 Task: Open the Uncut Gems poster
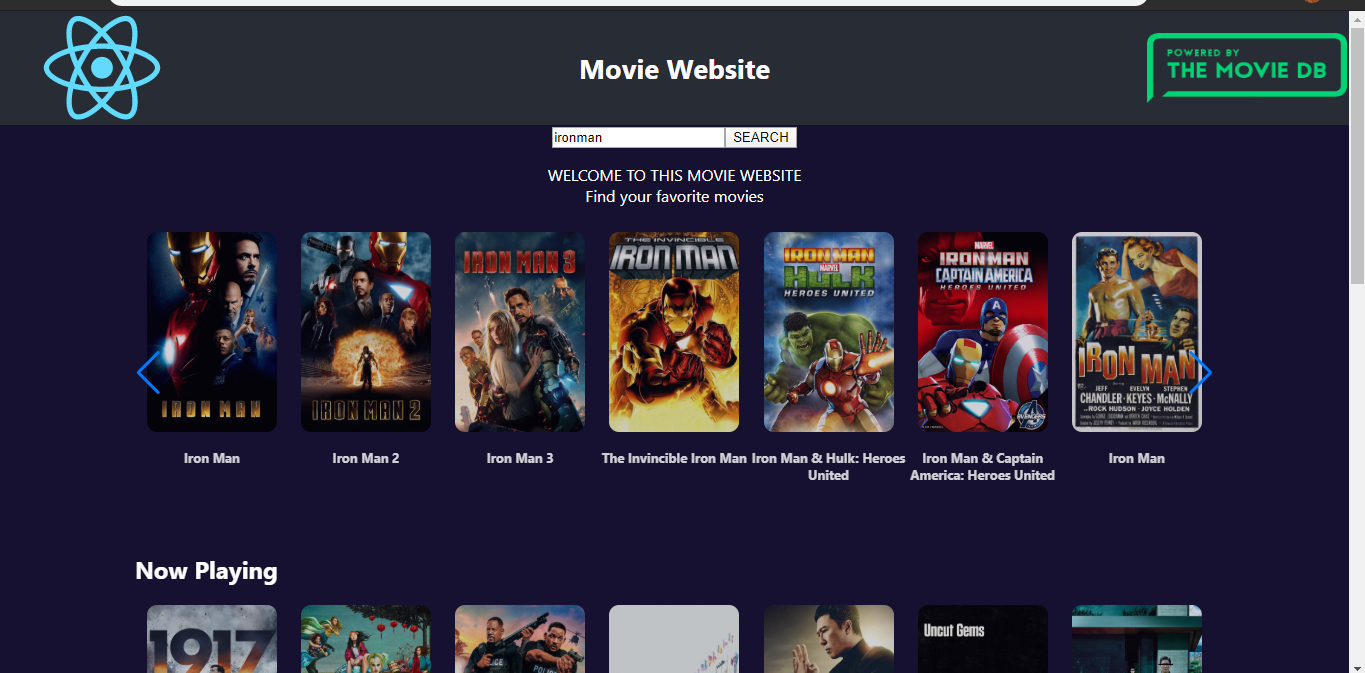coord(982,639)
